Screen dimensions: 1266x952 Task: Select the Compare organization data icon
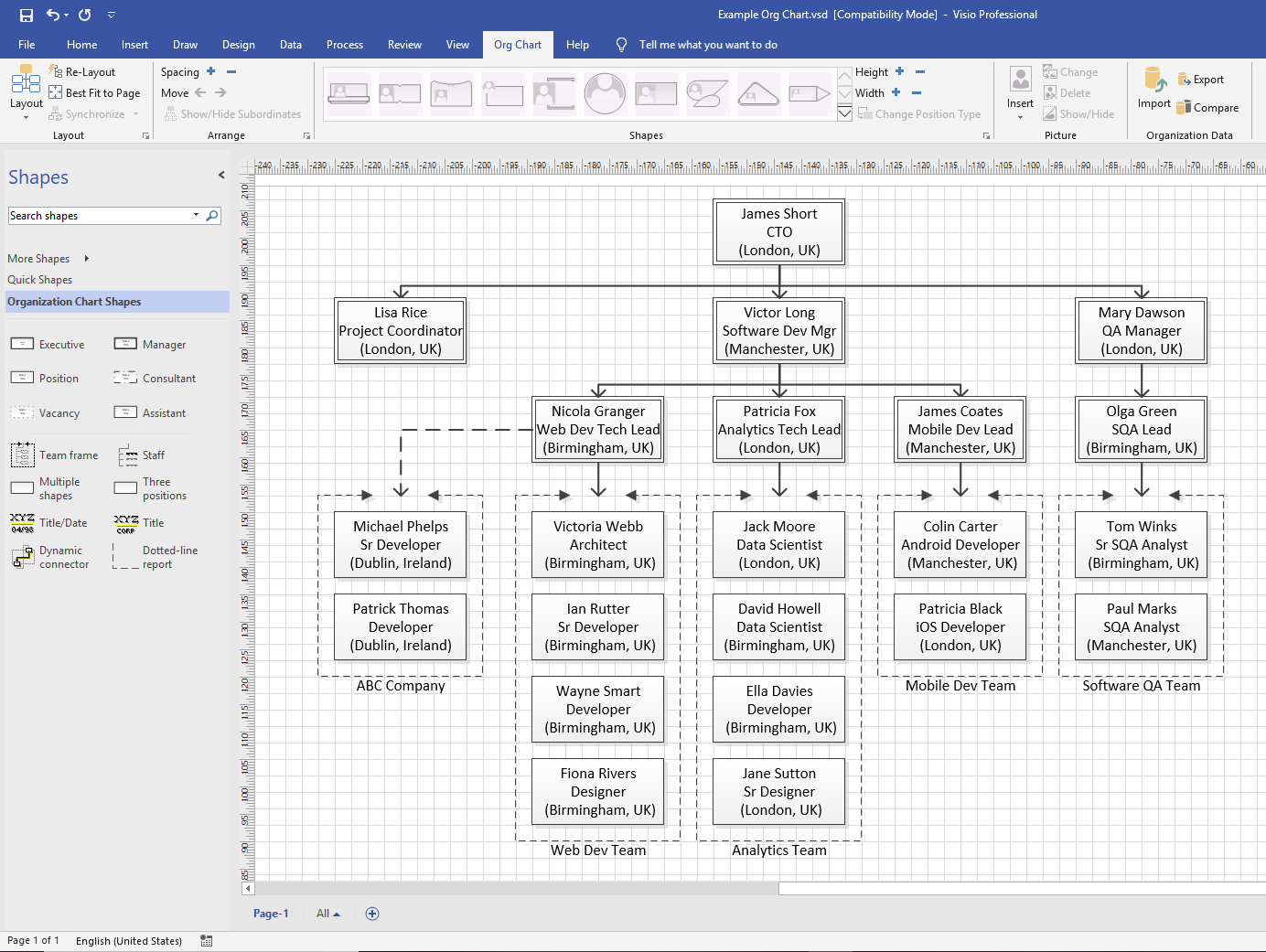1184,107
